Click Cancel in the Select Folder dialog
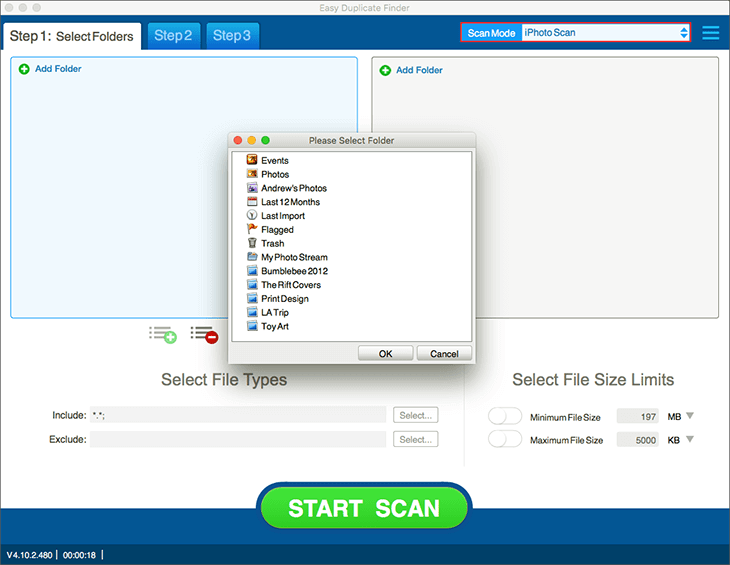The height and width of the screenshot is (565, 730). pyautogui.click(x=444, y=353)
